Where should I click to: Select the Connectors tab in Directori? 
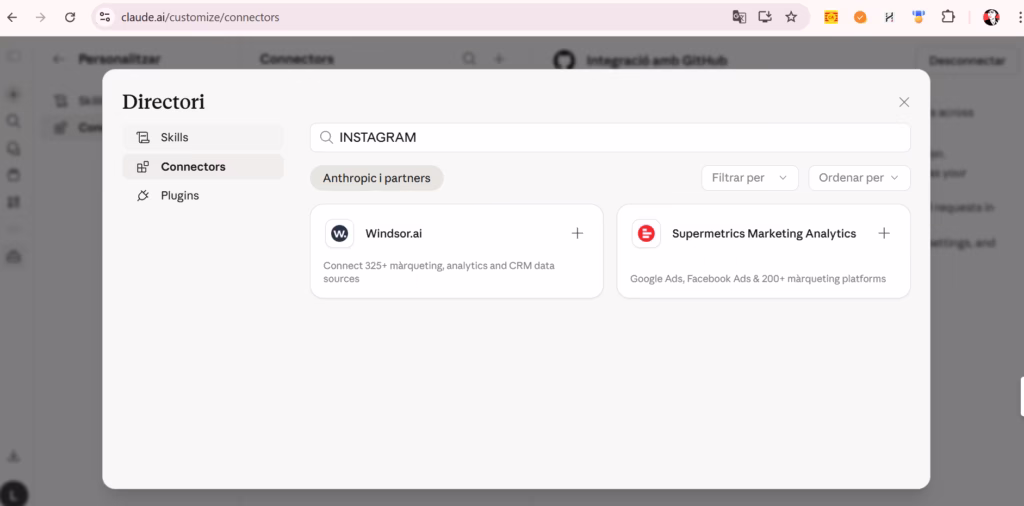202,166
